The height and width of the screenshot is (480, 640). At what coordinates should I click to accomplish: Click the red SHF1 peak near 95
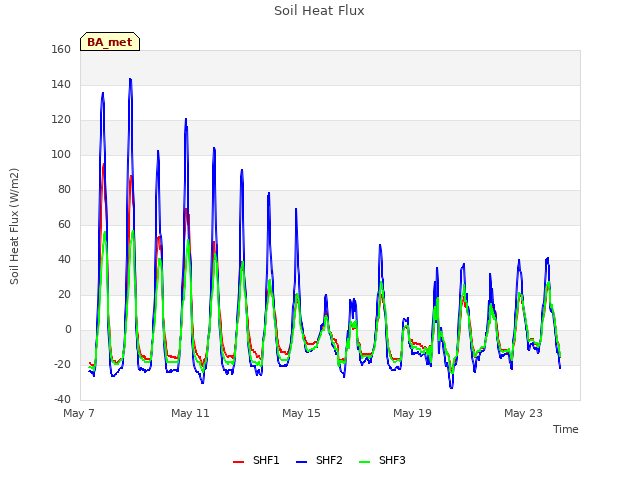pyautogui.click(x=104, y=164)
